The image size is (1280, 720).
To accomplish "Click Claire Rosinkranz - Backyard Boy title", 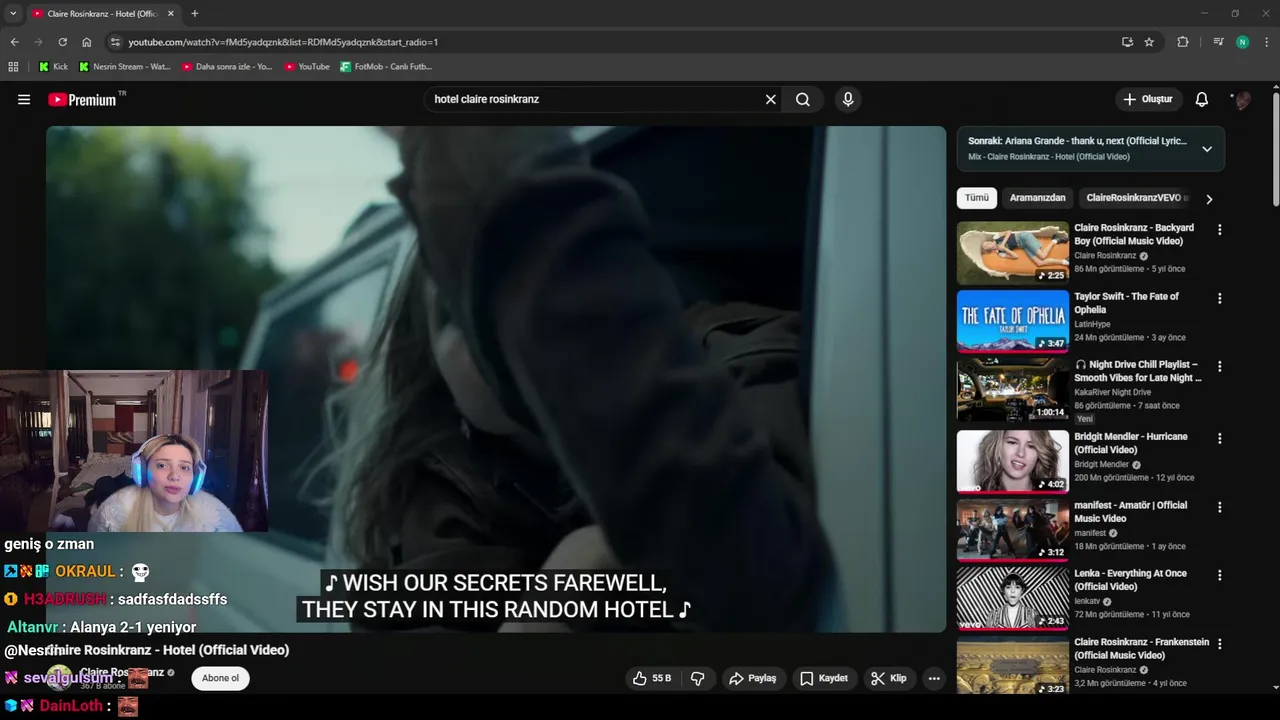I will point(1134,234).
